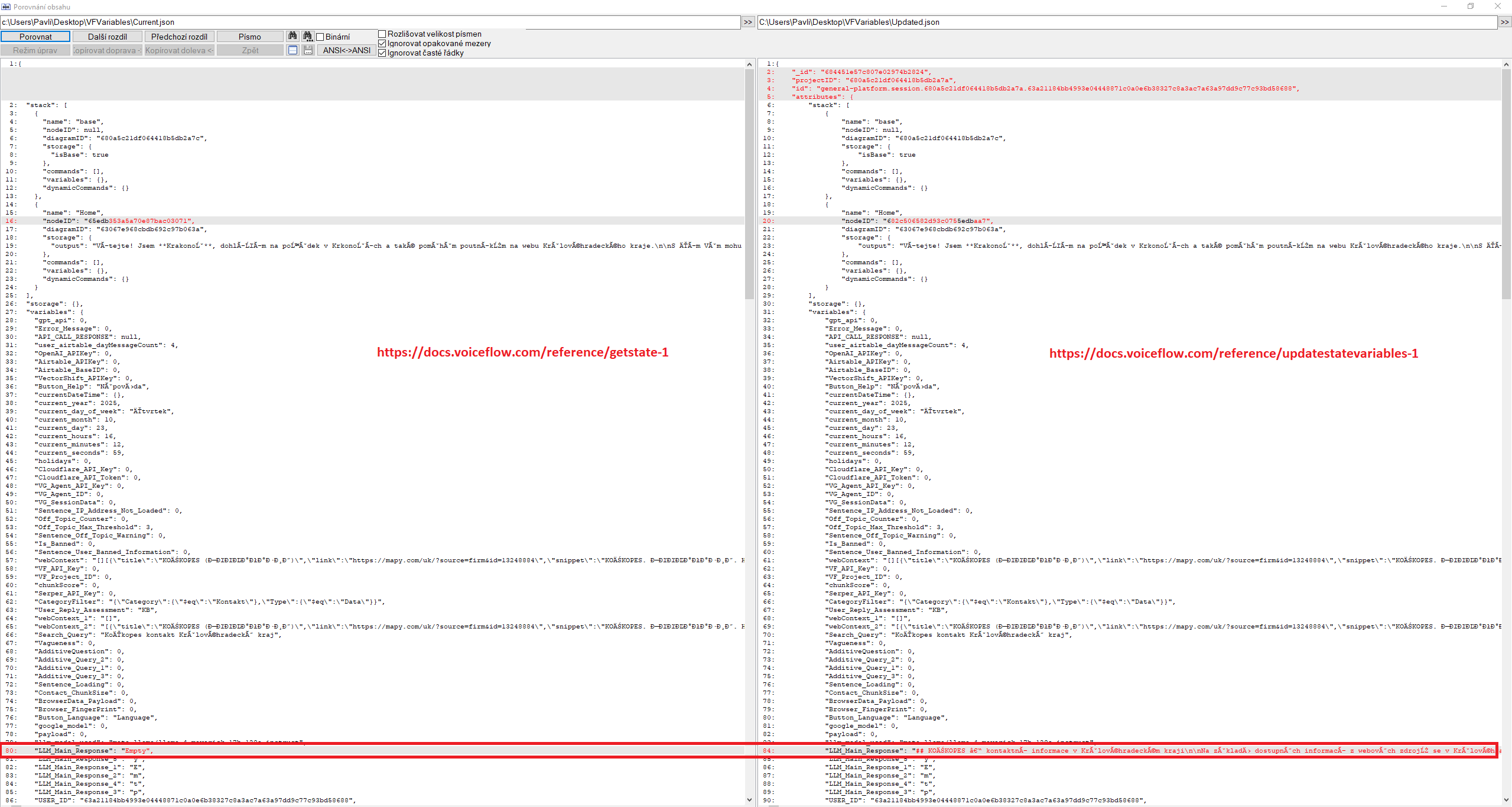Click the greyed-out floppy save icon
The image size is (1512, 807).
[308, 50]
